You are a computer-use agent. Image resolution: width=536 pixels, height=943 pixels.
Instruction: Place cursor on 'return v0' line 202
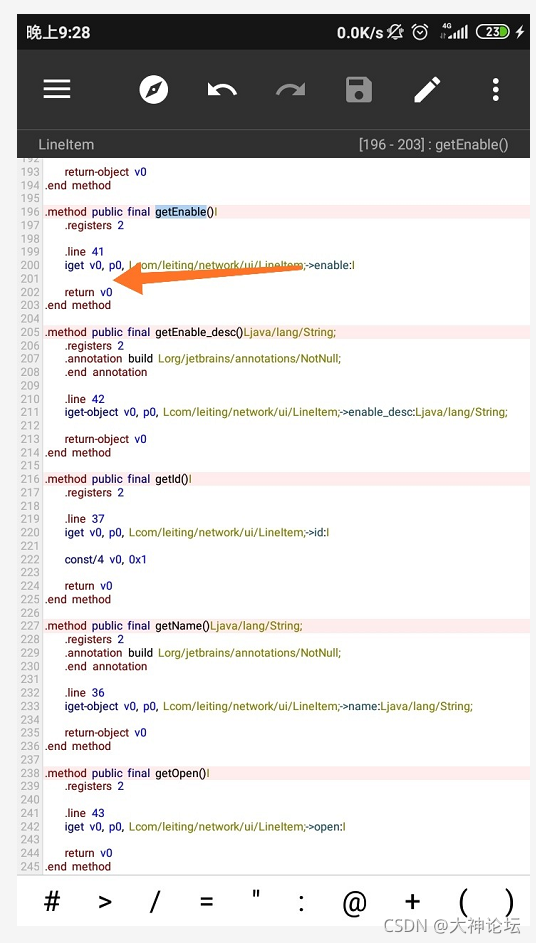(x=88, y=292)
